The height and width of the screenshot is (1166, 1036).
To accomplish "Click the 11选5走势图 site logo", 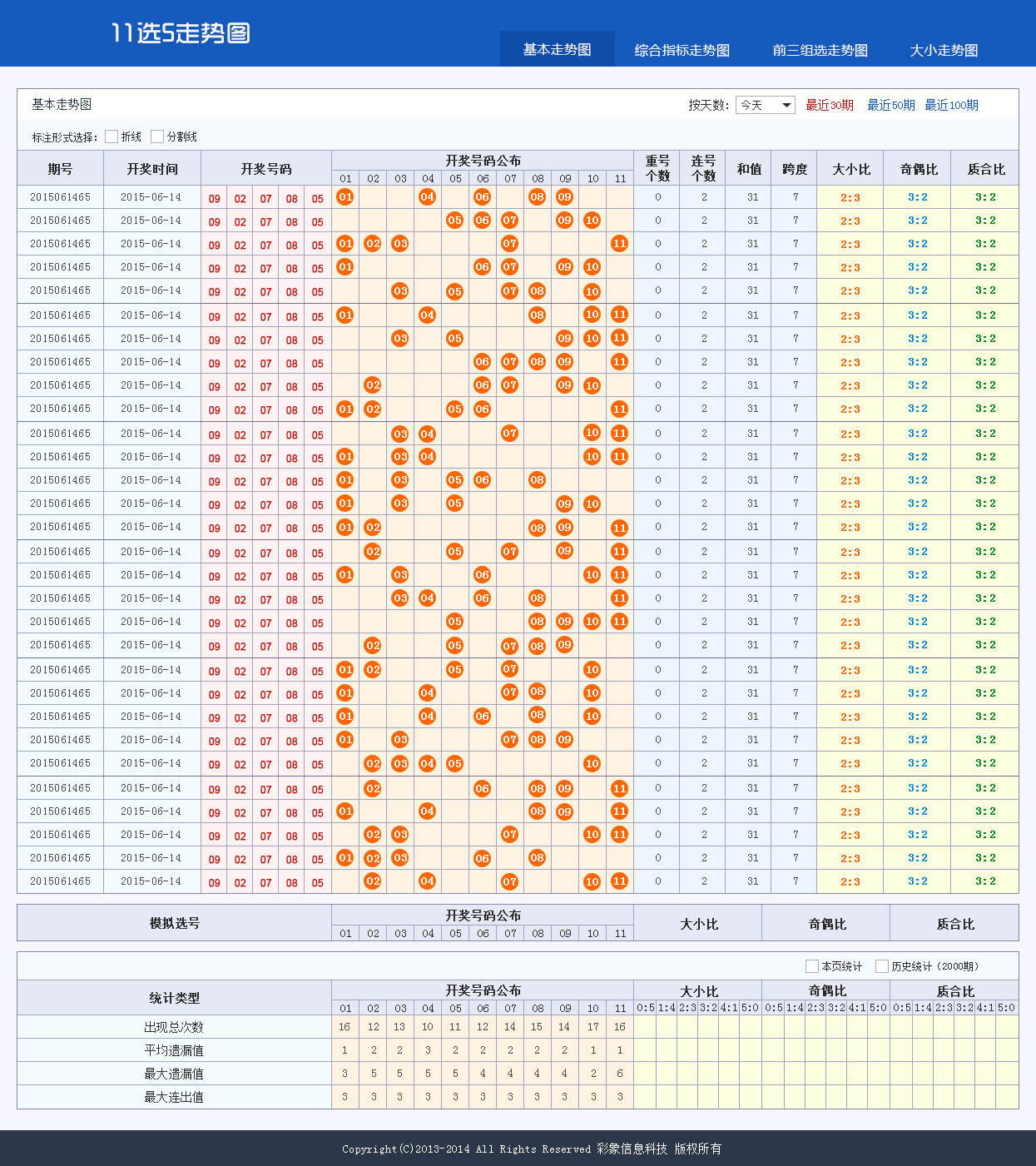I will (181, 32).
